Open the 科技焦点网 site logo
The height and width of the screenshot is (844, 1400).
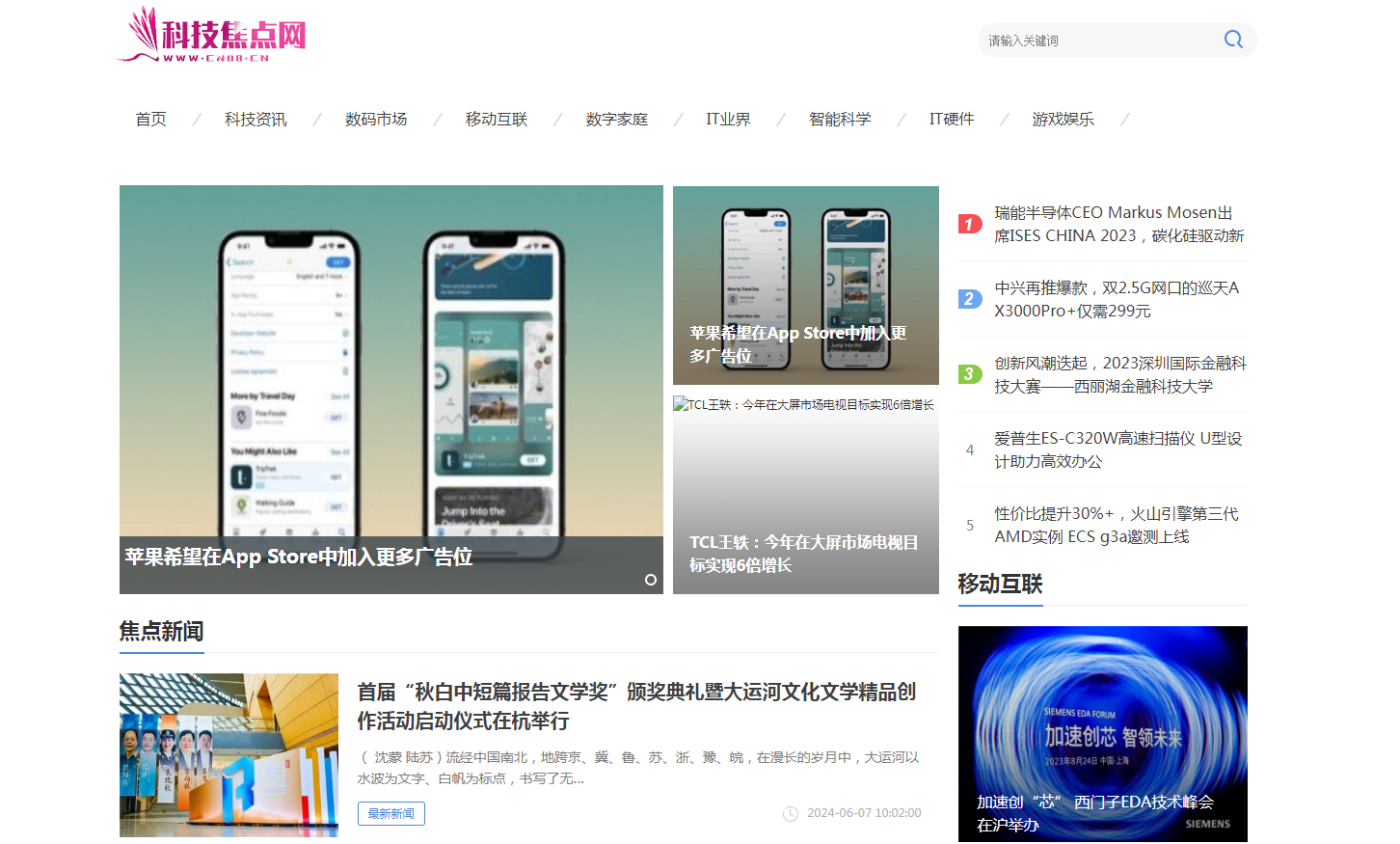pyautogui.click(x=212, y=35)
